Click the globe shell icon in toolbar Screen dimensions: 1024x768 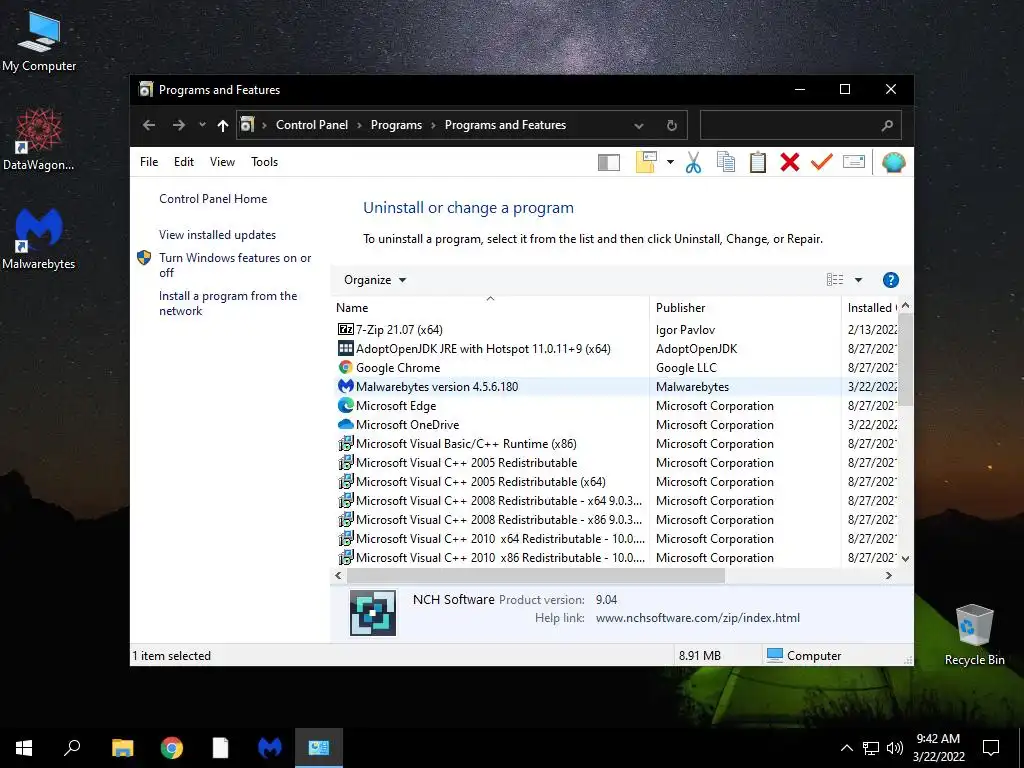893,162
